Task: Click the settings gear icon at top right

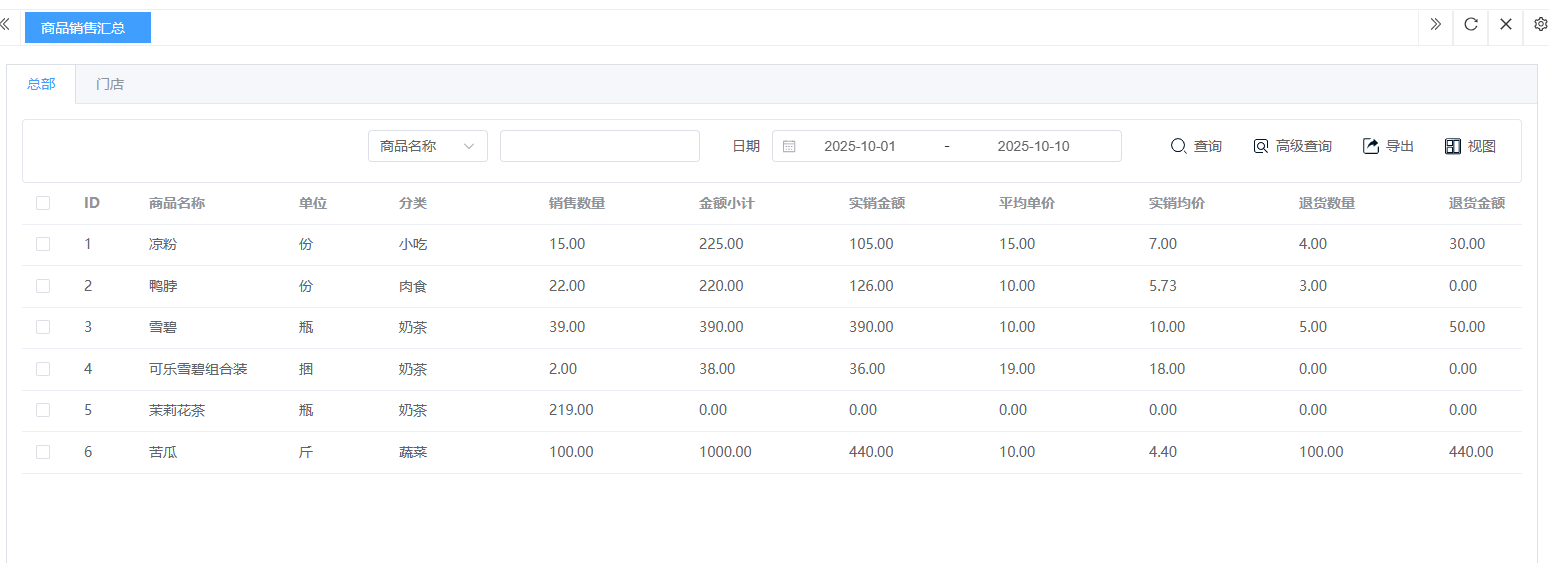Action: click(1540, 25)
